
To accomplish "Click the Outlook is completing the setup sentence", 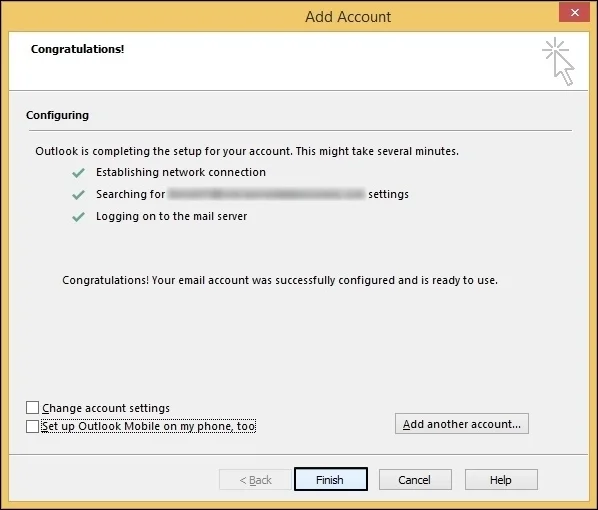I will point(247,151).
